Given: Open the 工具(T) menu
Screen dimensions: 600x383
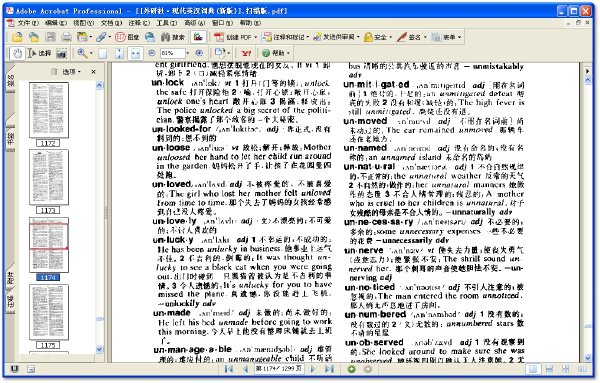Looking at the screenshot, I should click(x=166, y=23).
